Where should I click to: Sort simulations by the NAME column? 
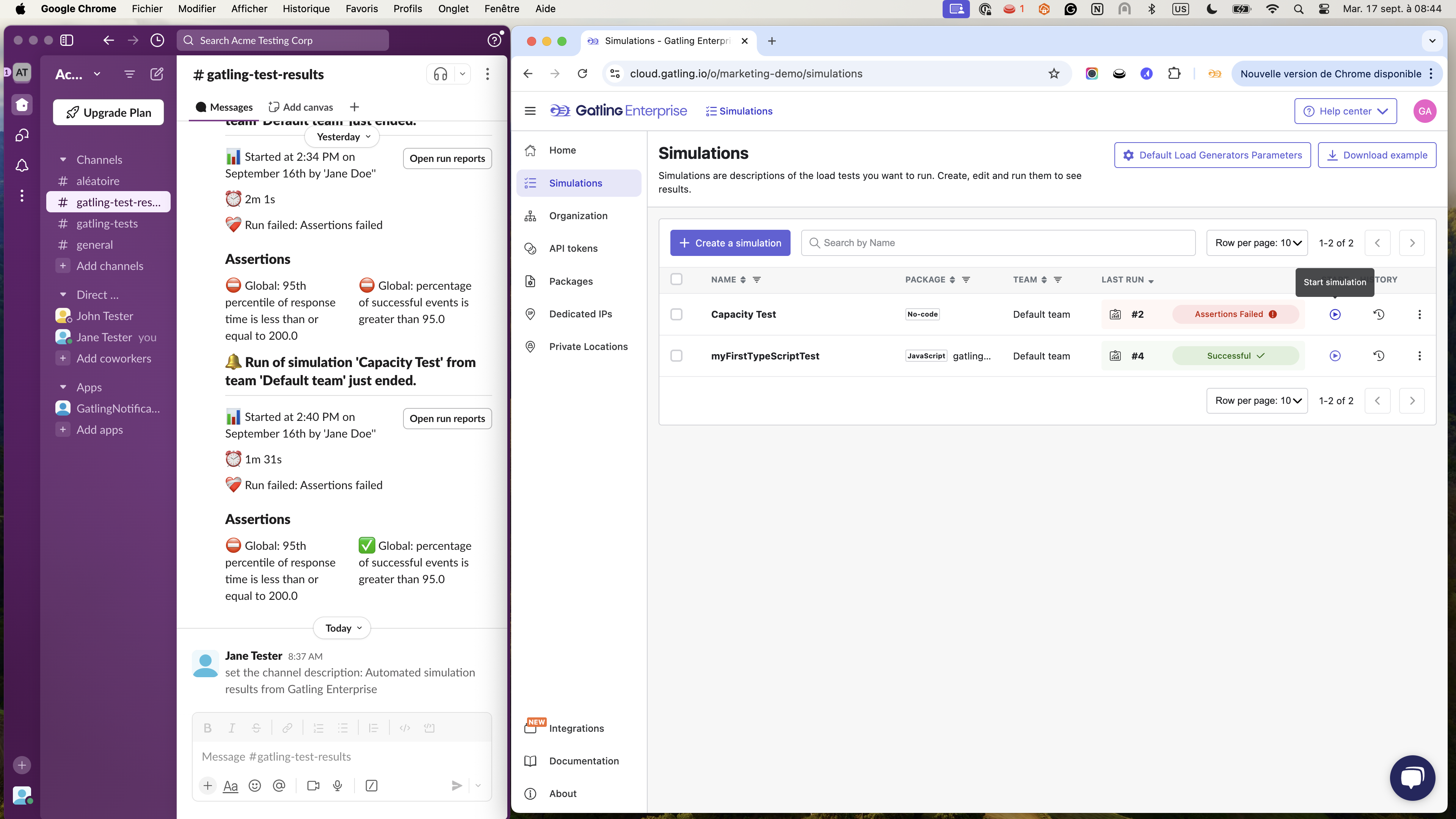tap(743, 280)
